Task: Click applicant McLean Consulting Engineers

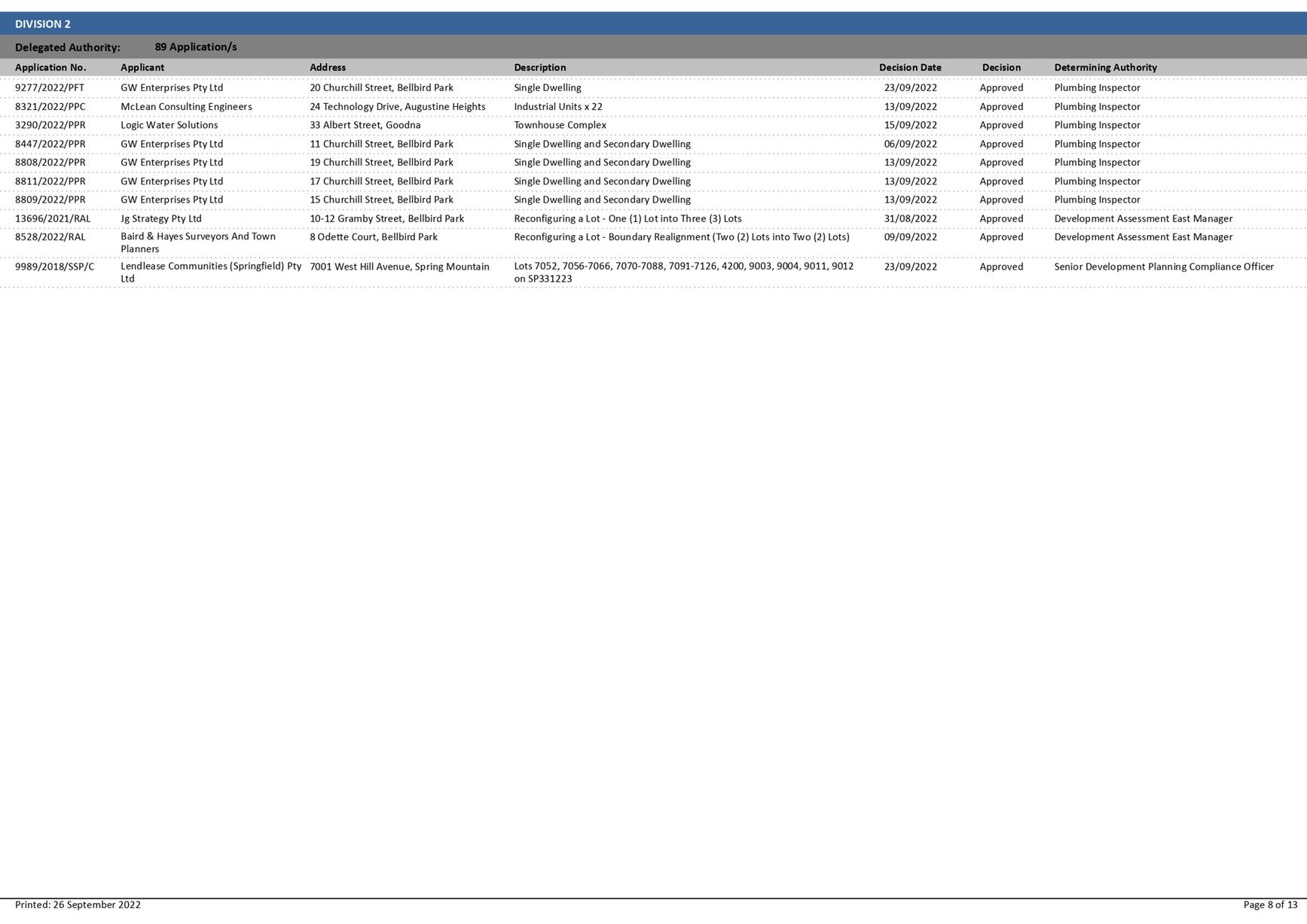Action: [186, 107]
